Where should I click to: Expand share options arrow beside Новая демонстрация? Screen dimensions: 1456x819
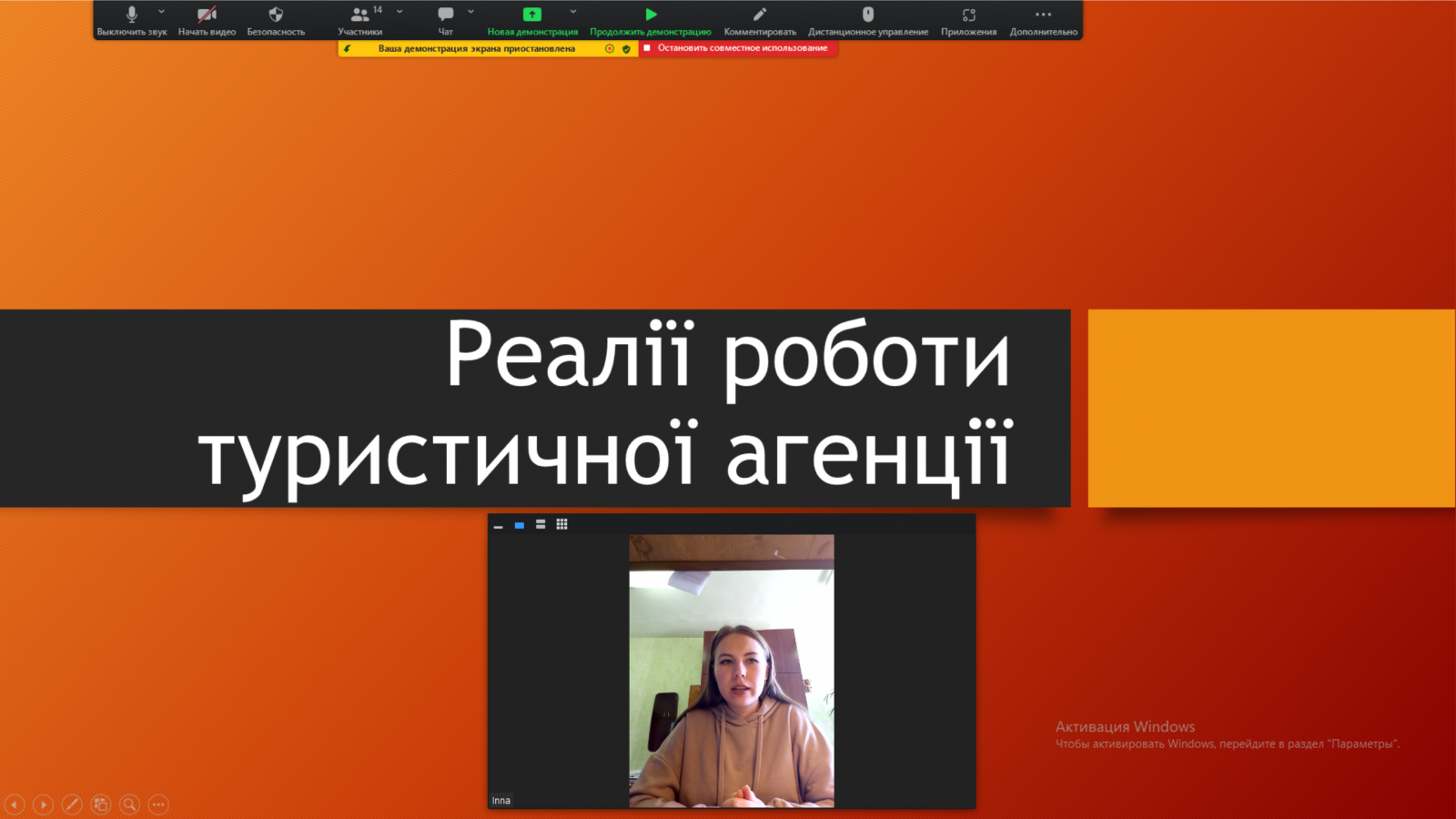pos(573,12)
